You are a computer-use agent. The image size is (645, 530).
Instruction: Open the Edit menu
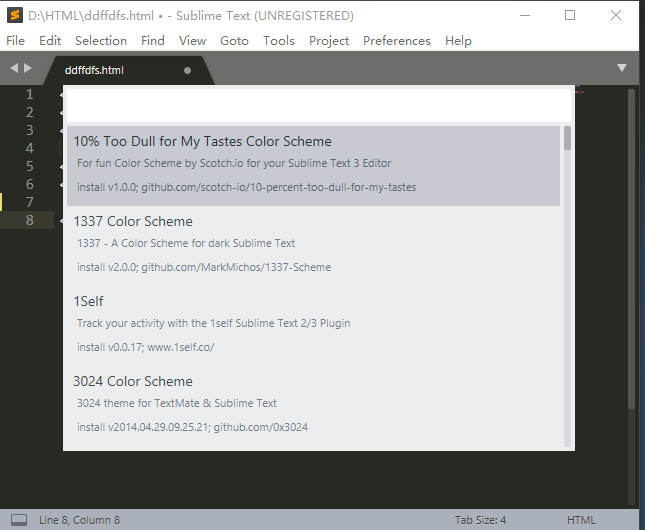pyautogui.click(x=50, y=41)
